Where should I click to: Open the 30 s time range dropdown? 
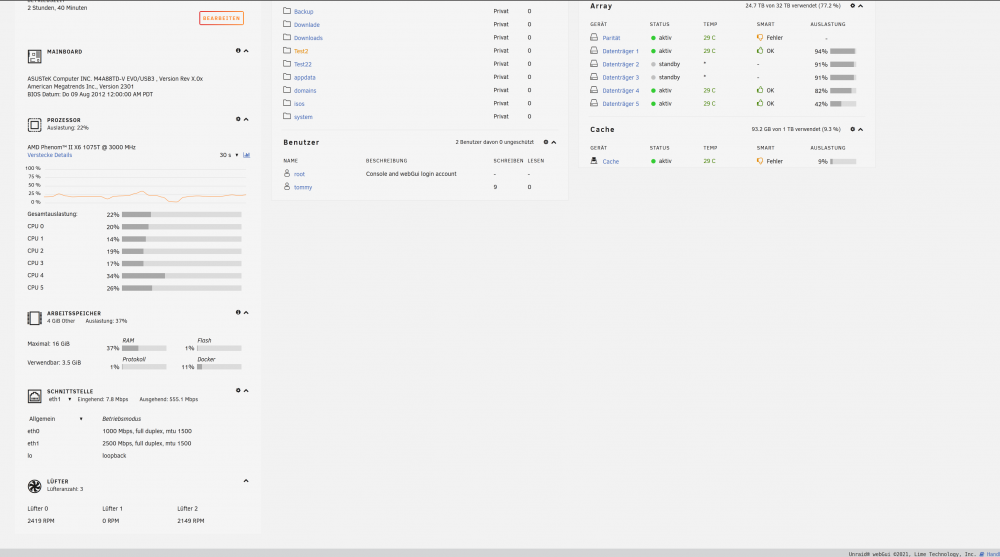coord(229,155)
